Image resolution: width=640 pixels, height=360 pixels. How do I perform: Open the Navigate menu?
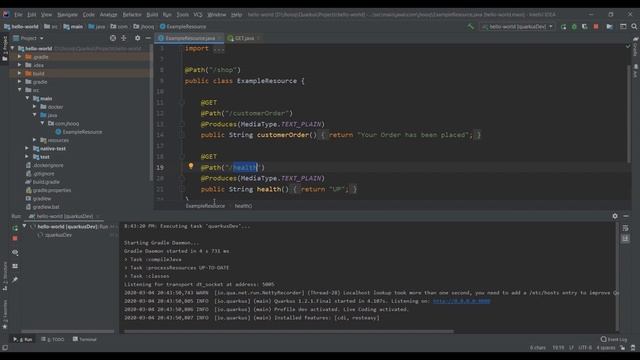click(67, 14)
